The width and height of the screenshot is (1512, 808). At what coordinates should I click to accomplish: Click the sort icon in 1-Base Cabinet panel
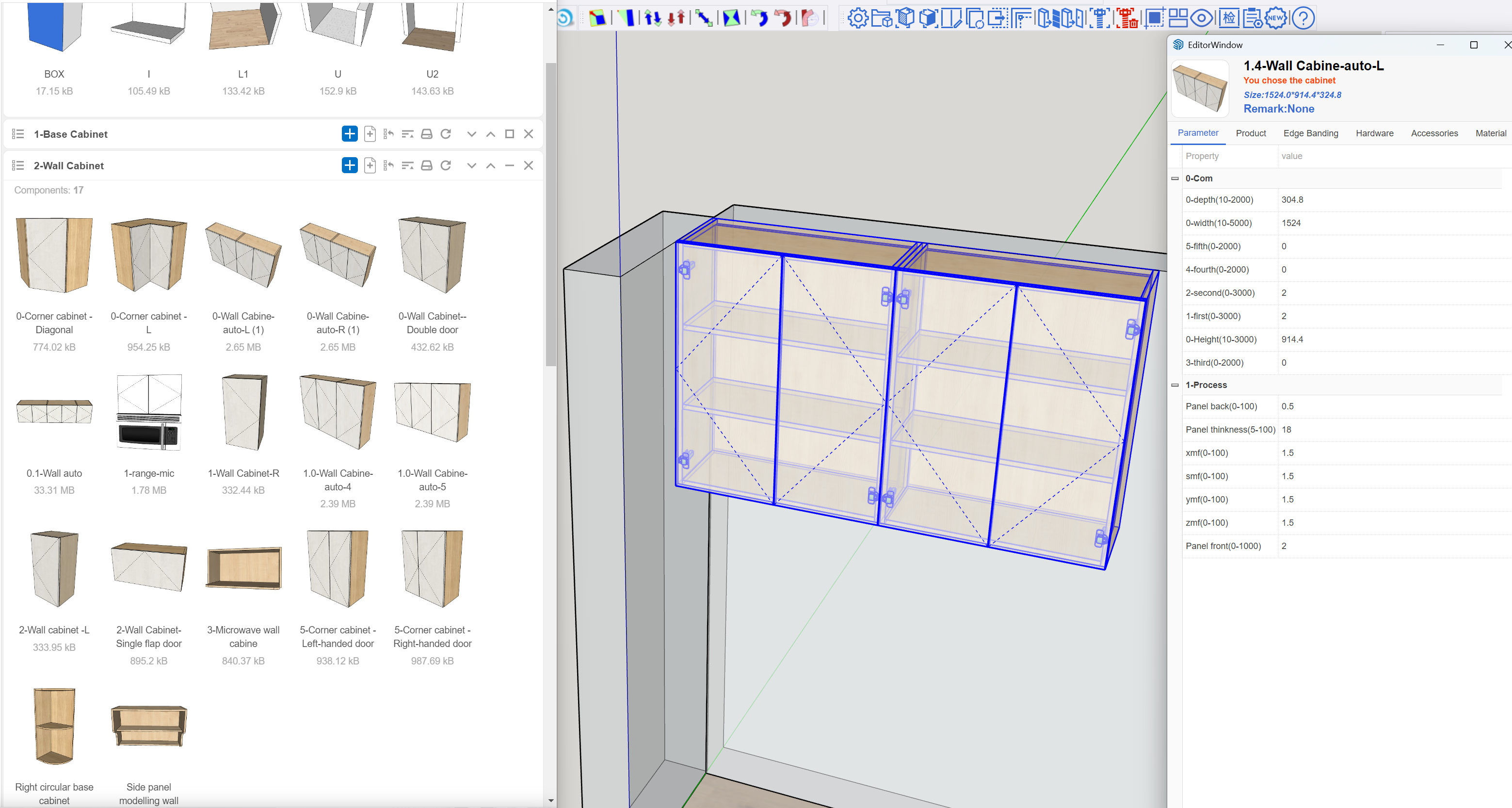coord(407,133)
